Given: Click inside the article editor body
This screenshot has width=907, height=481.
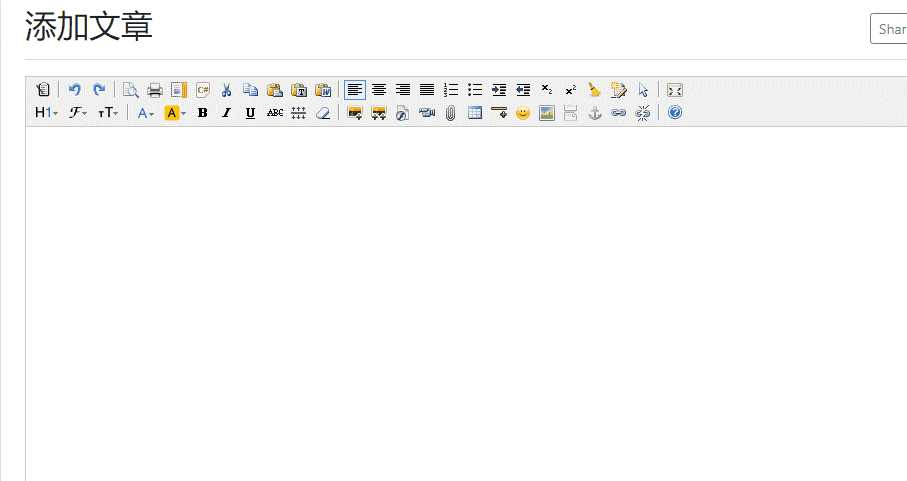Looking at the screenshot, I should [x=466, y=304].
